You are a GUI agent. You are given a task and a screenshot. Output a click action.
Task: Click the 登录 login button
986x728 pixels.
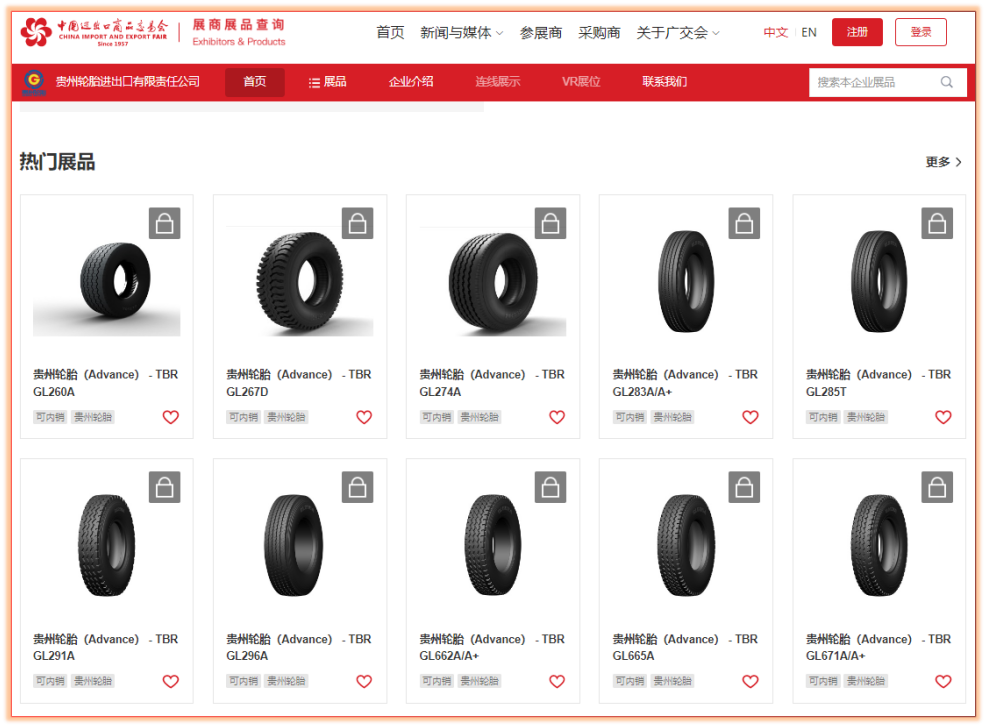pyautogui.click(x=921, y=32)
